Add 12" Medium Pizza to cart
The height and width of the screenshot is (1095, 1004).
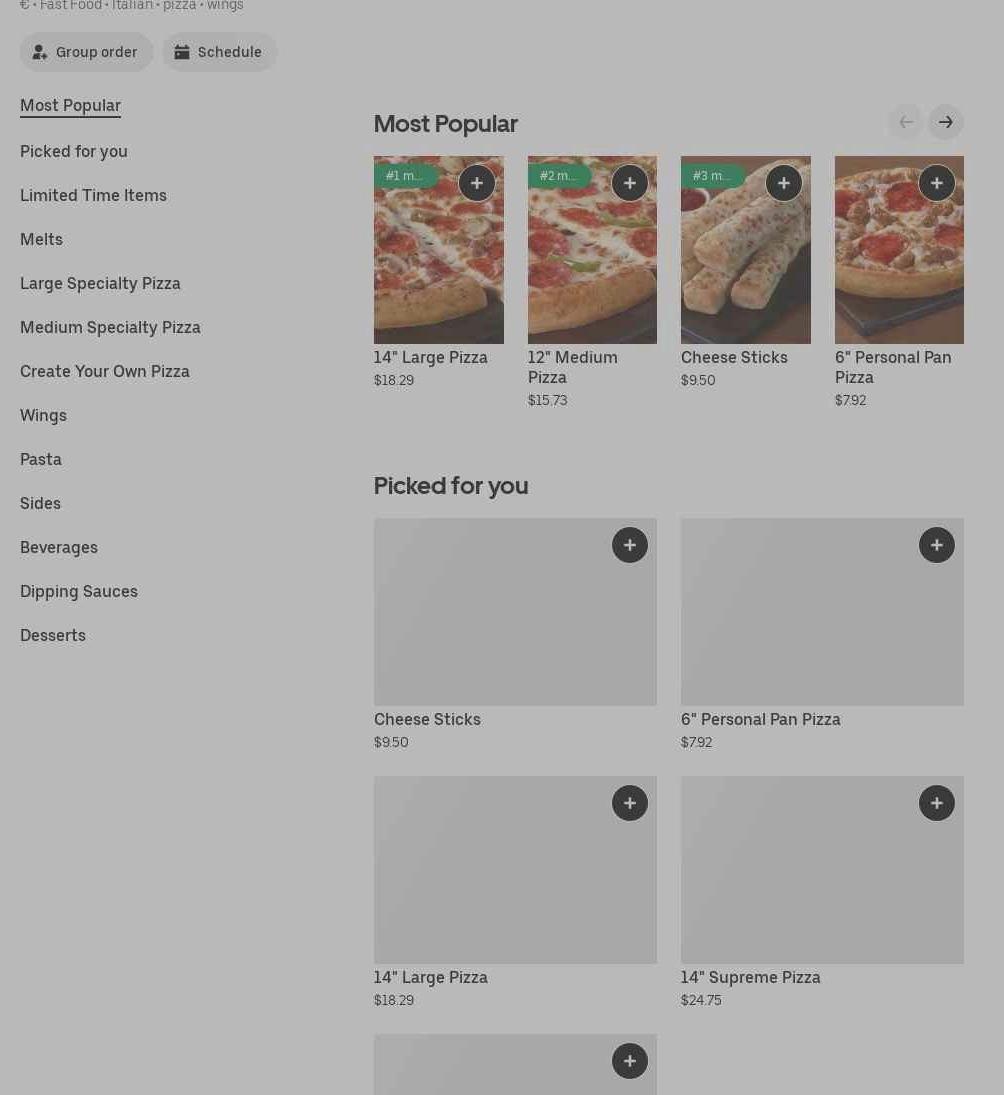[x=630, y=183]
